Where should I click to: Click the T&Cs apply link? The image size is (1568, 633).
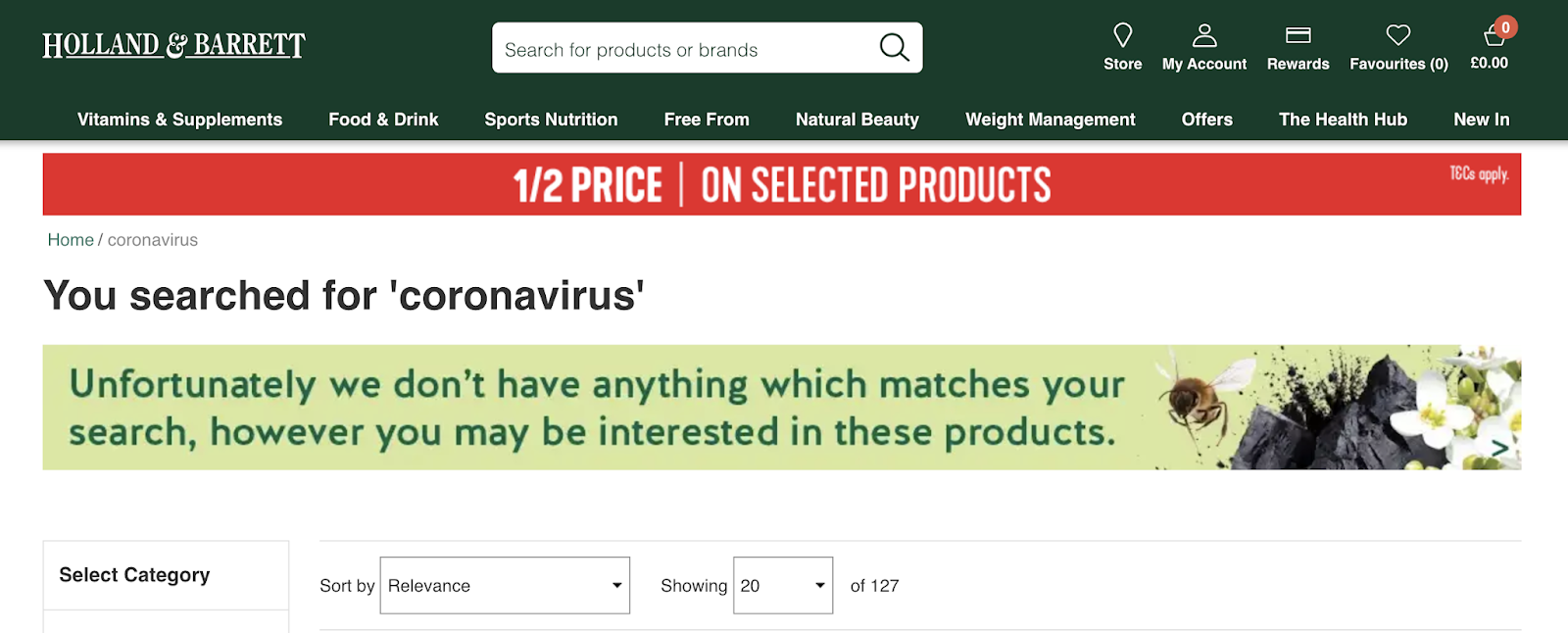click(1478, 174)
